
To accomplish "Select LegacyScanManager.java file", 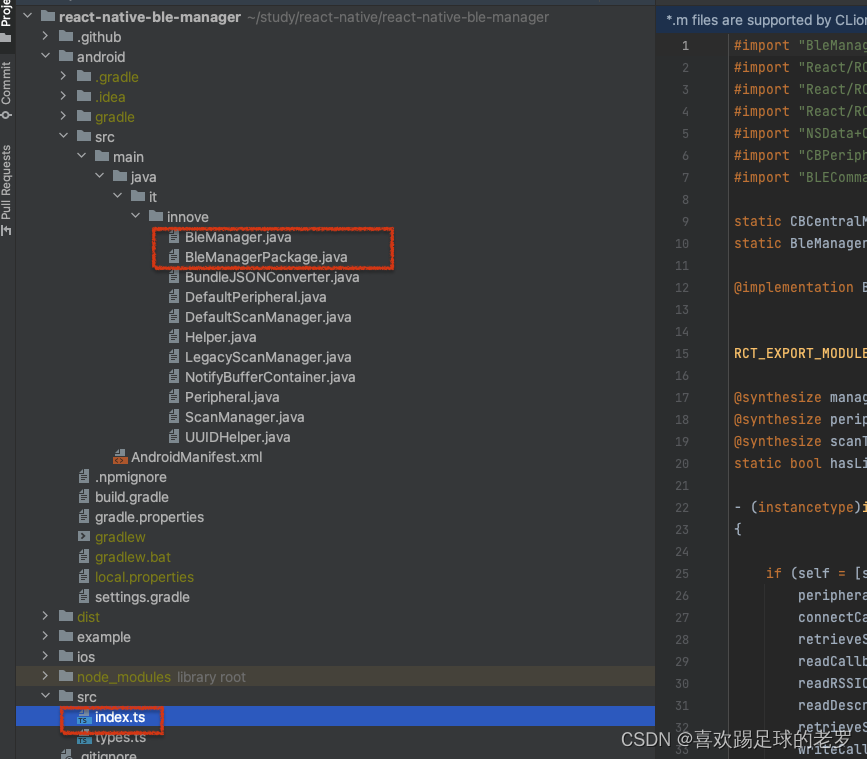I will [x=268, y=357].
